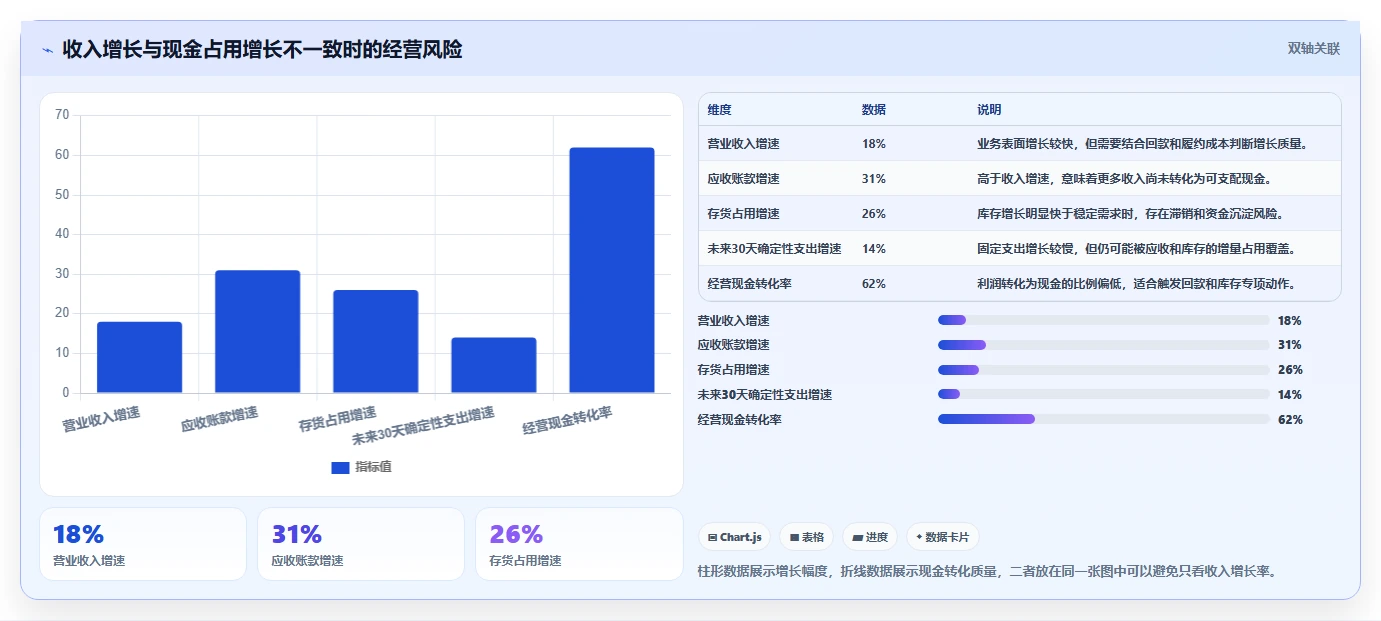Click the 营业收入增速 progress bar

pyautogui.click(x=1103, y=320)
